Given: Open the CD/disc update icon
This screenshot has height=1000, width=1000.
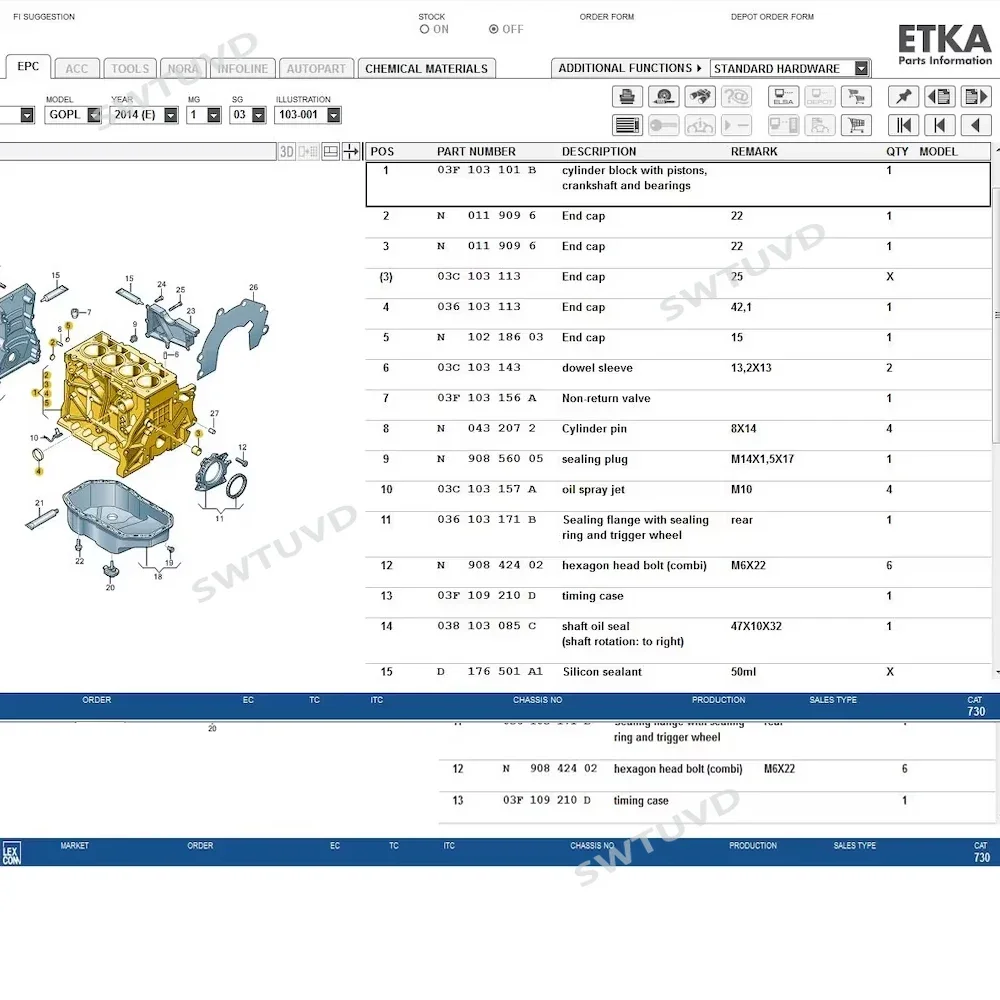Looking at the screenshot, I should pos(663,96).
